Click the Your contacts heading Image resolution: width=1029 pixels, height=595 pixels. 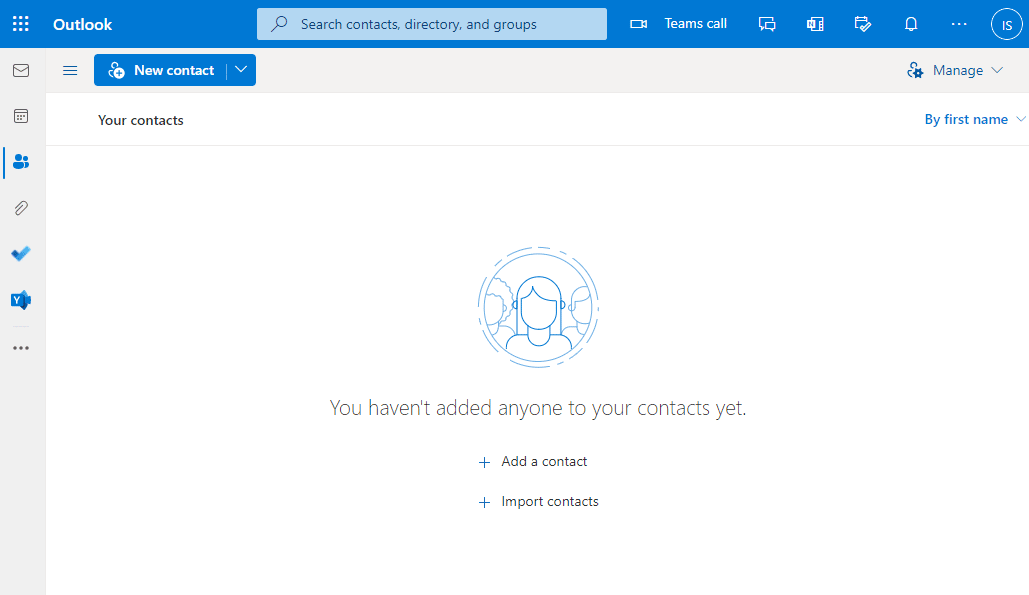click(x=140, y=120)
